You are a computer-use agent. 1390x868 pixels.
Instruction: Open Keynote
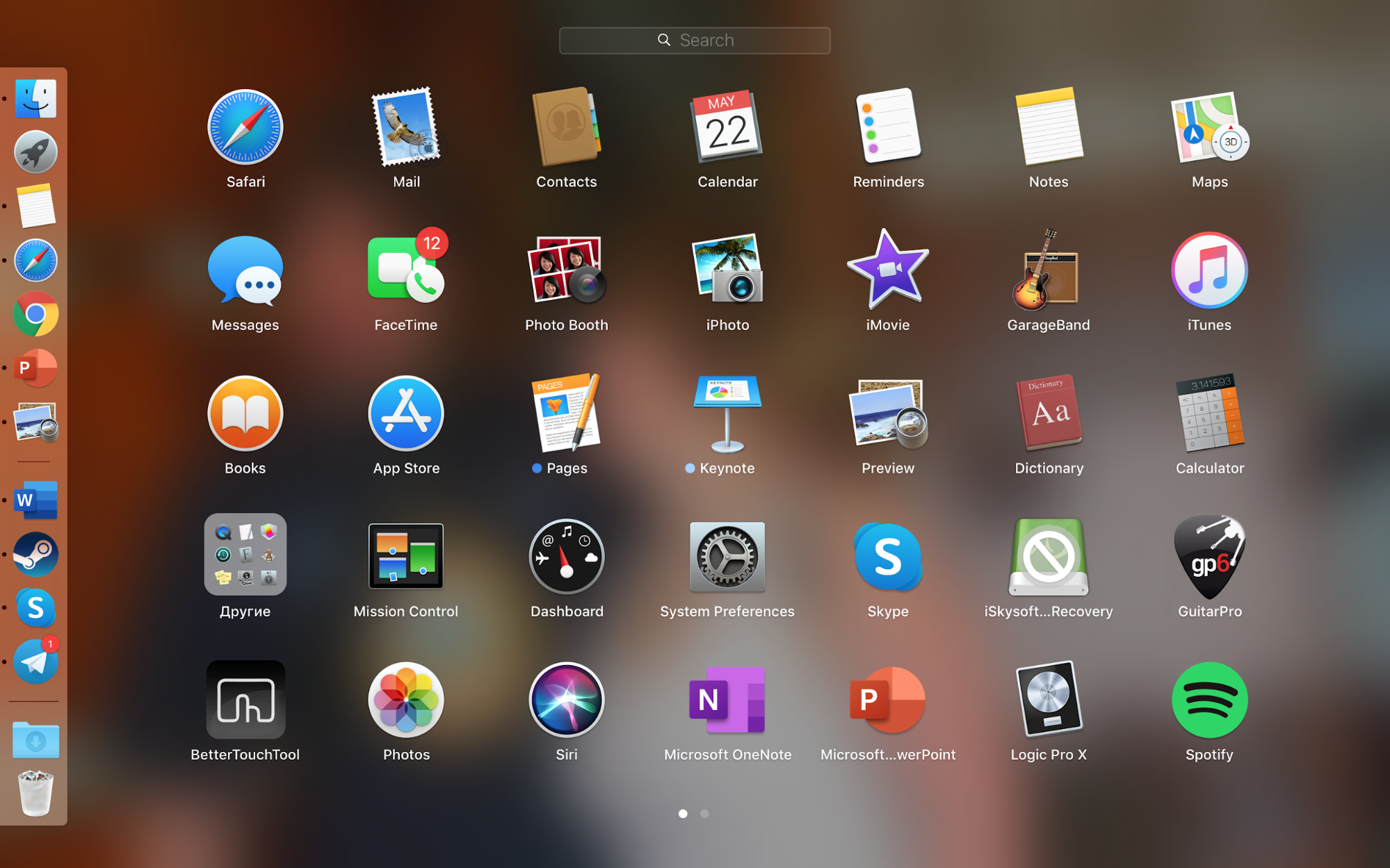727,413
